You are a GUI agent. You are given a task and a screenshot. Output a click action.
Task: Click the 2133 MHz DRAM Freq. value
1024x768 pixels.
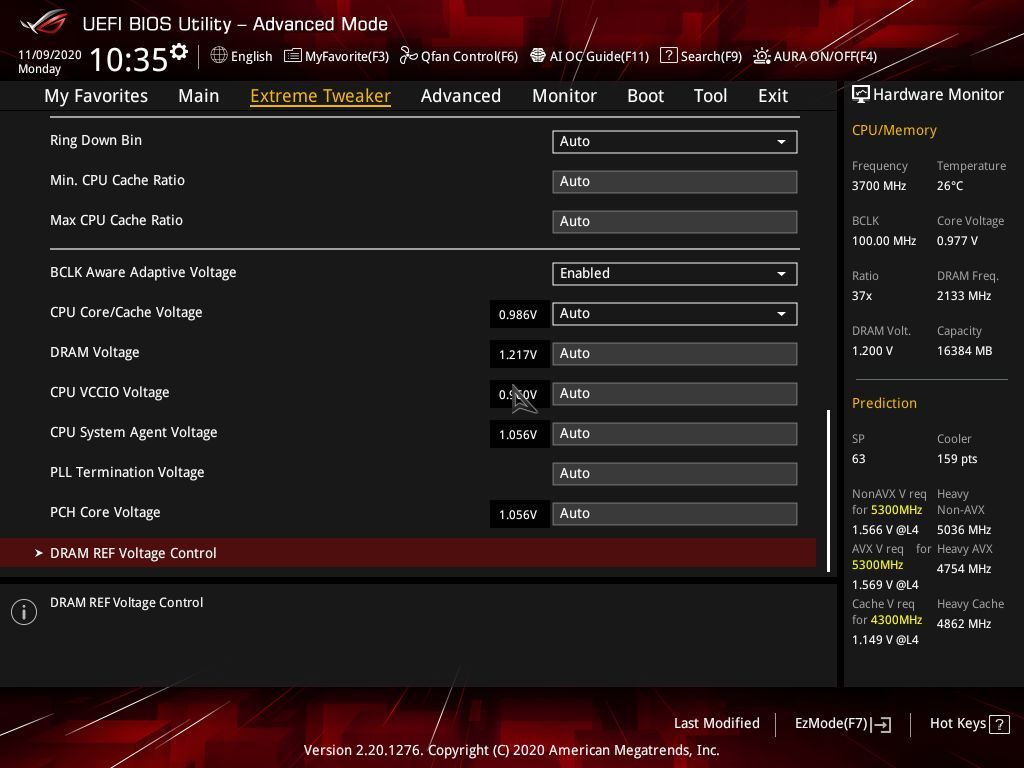(x=964, y=296)
